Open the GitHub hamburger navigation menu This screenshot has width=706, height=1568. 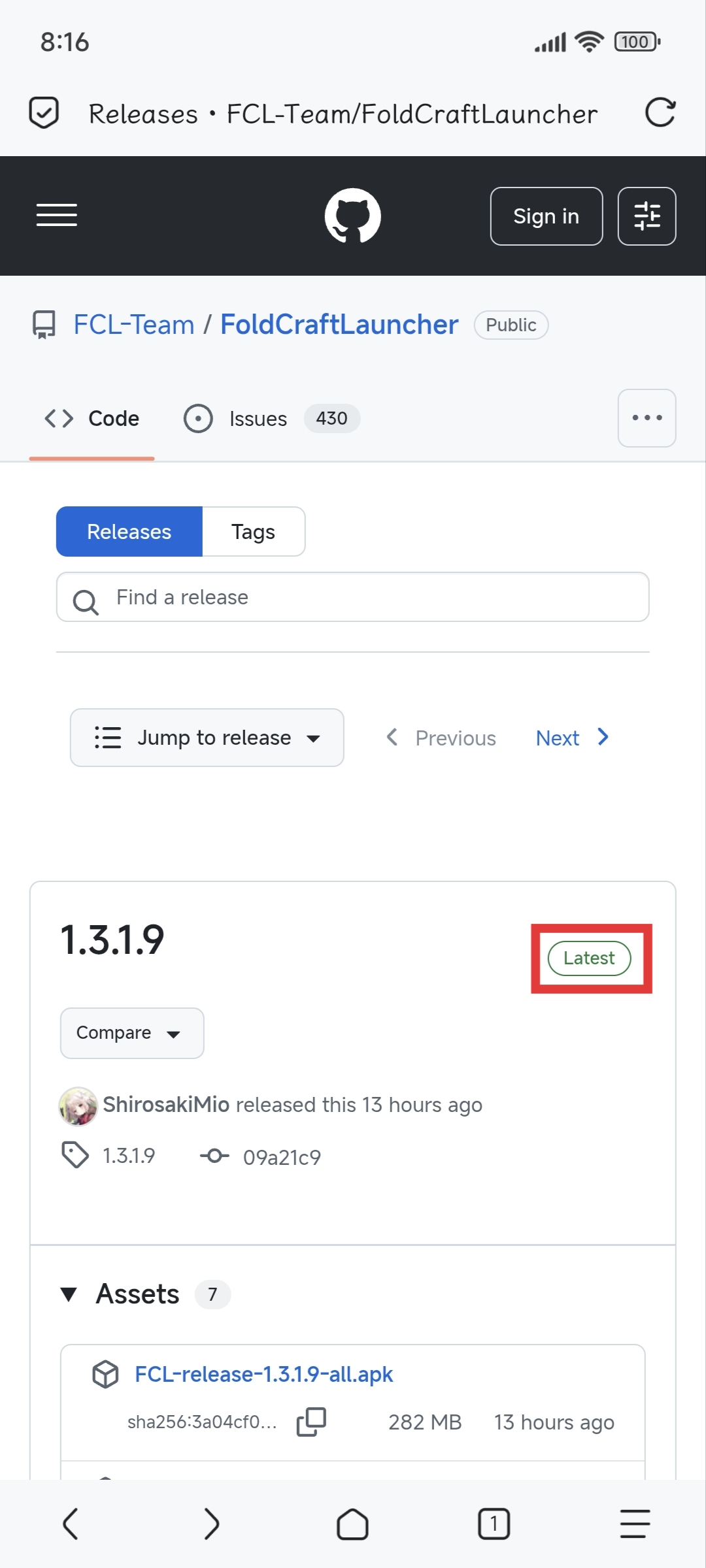[57, 215]
